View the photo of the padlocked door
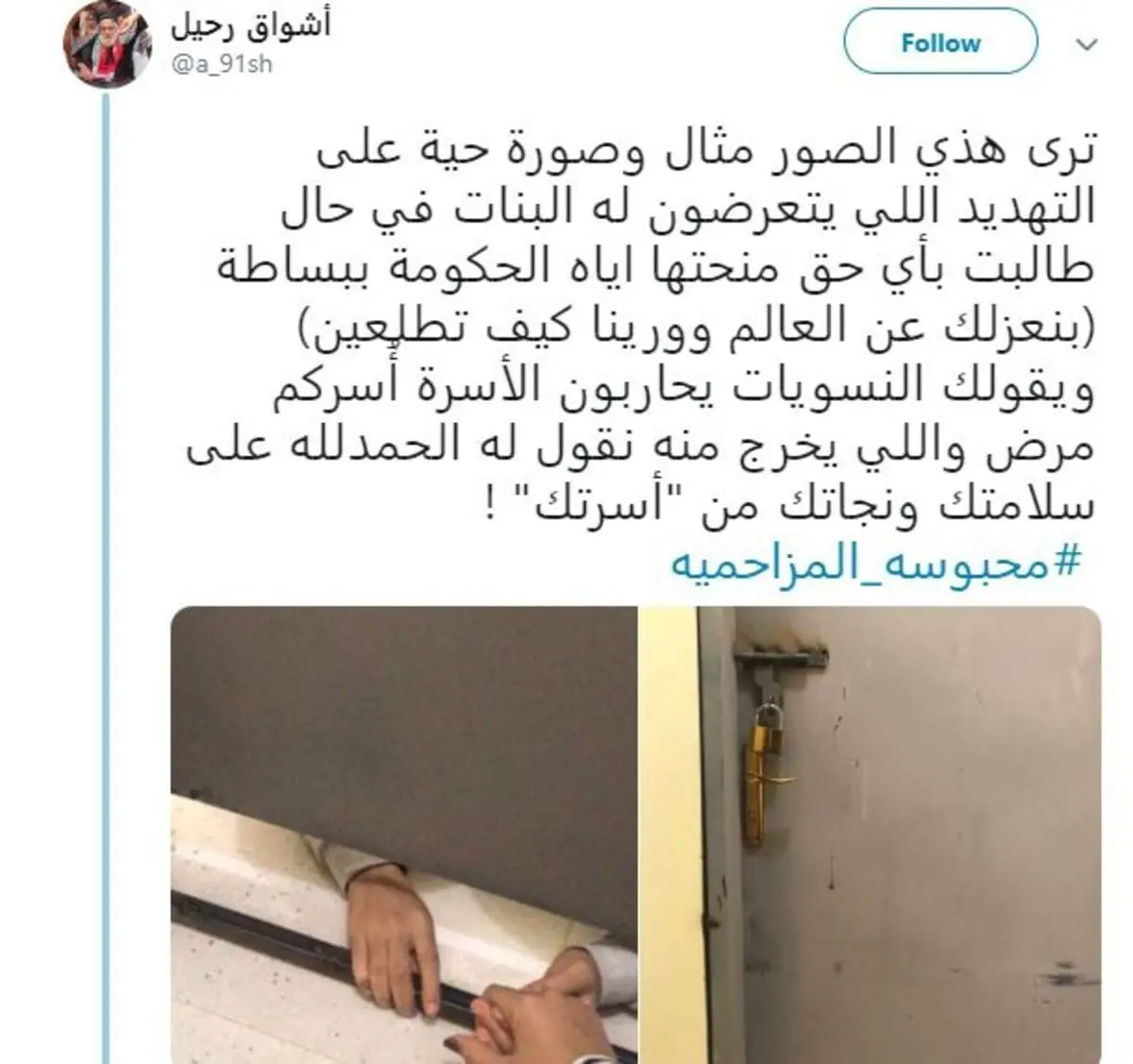Viewport: 1133px width, 1064px height. [871, 835]
